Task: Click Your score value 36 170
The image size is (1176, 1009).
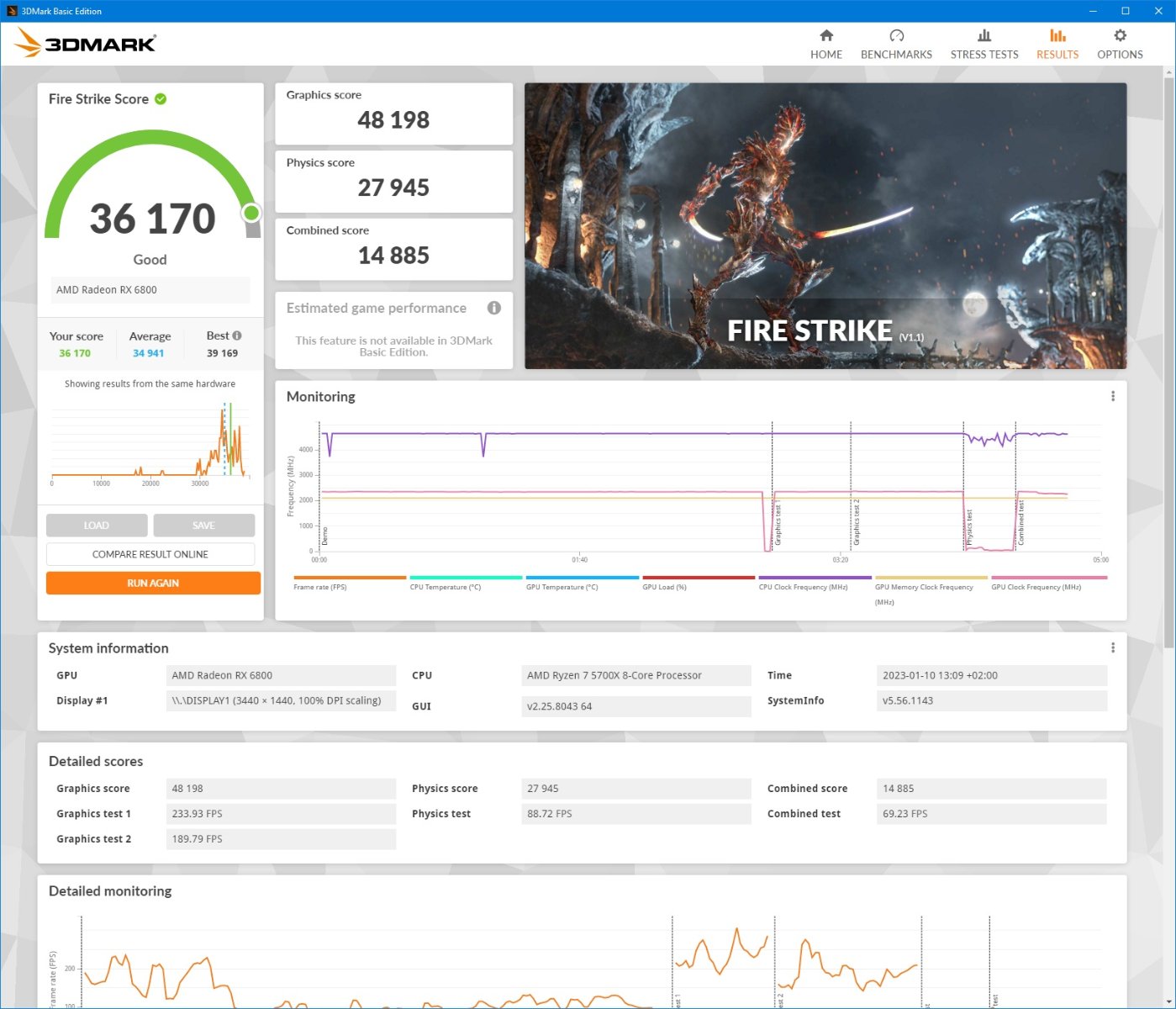Action: coord(75,353)
